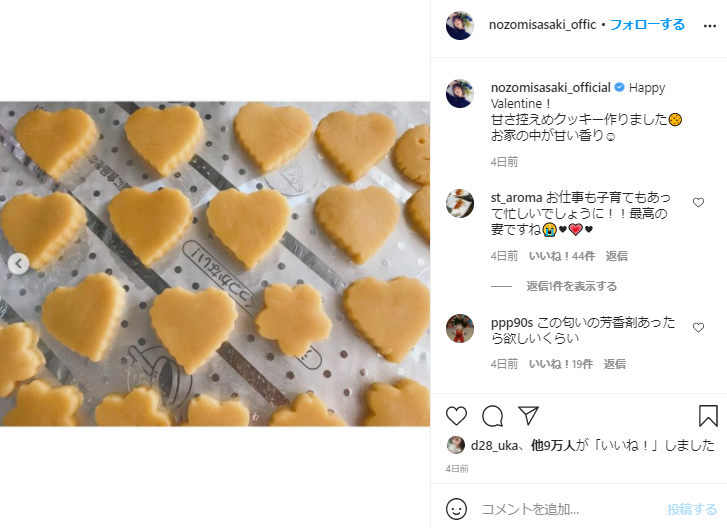Open the three-dot more options menu
This screenshot has width=727, height=528.
click(710, 26)
